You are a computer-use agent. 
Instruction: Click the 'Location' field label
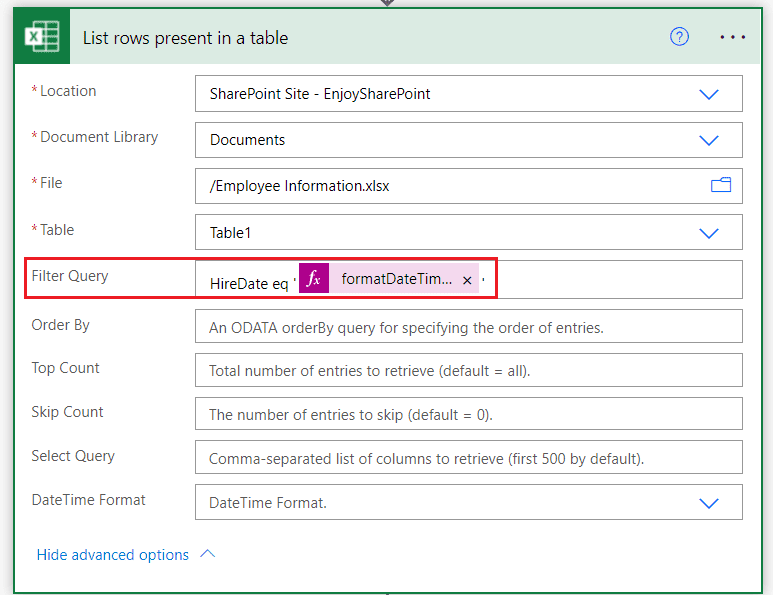pyautogui.click(x=68, y=91)
